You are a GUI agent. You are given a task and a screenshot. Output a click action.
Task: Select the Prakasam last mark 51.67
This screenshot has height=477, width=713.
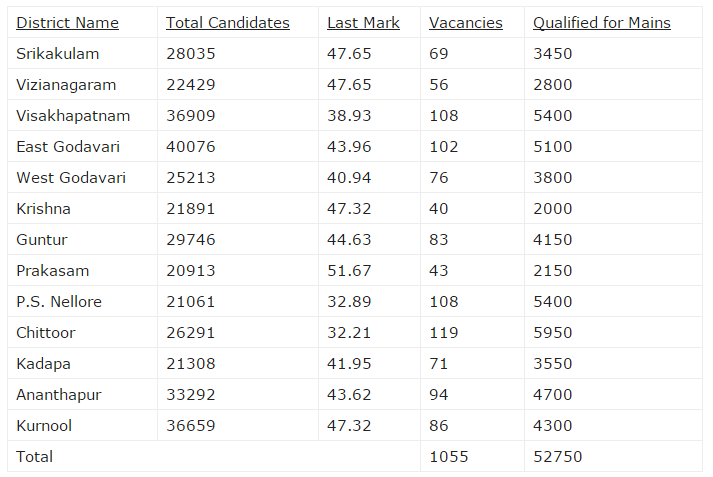pos(349,271)
